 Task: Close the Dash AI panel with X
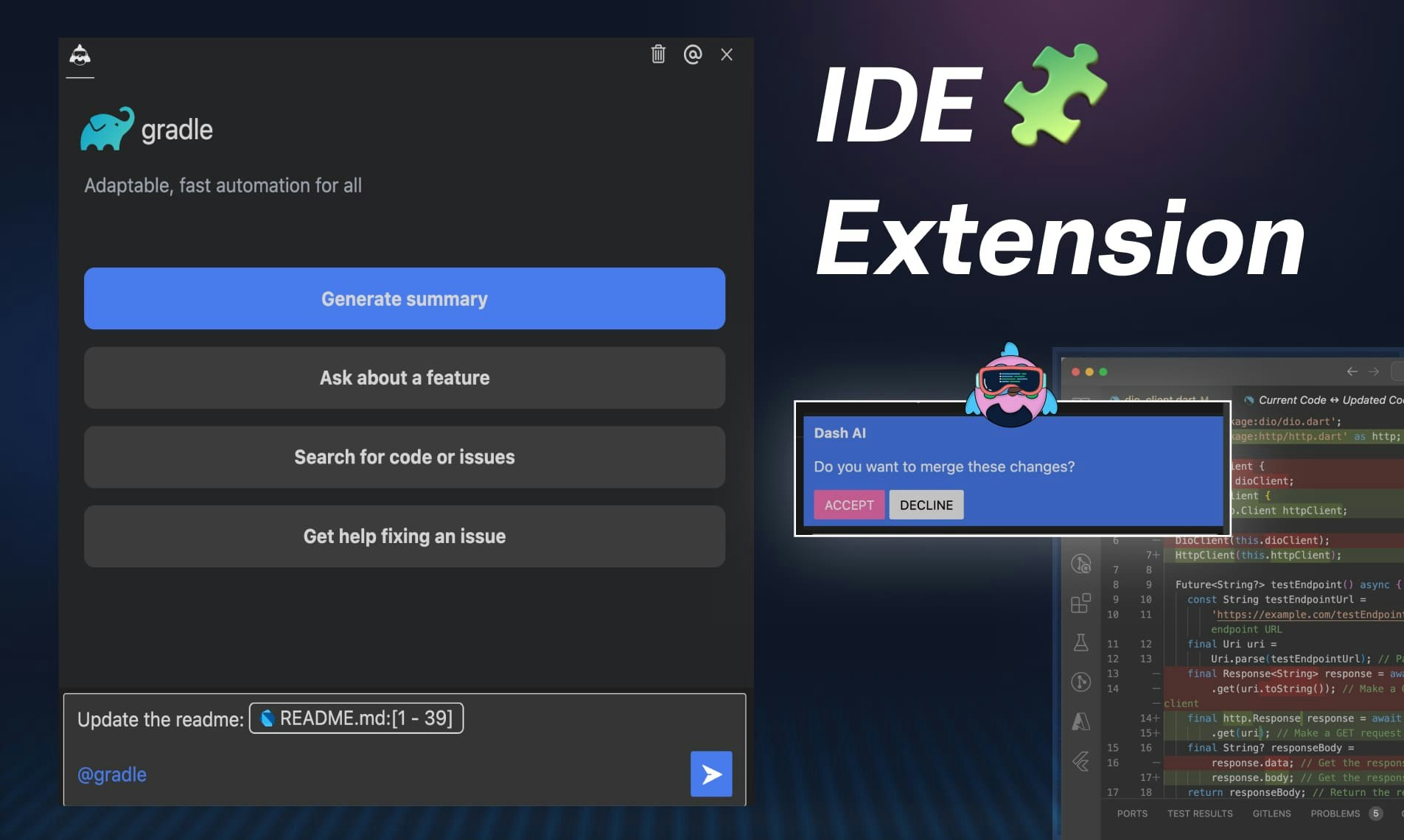727,55
